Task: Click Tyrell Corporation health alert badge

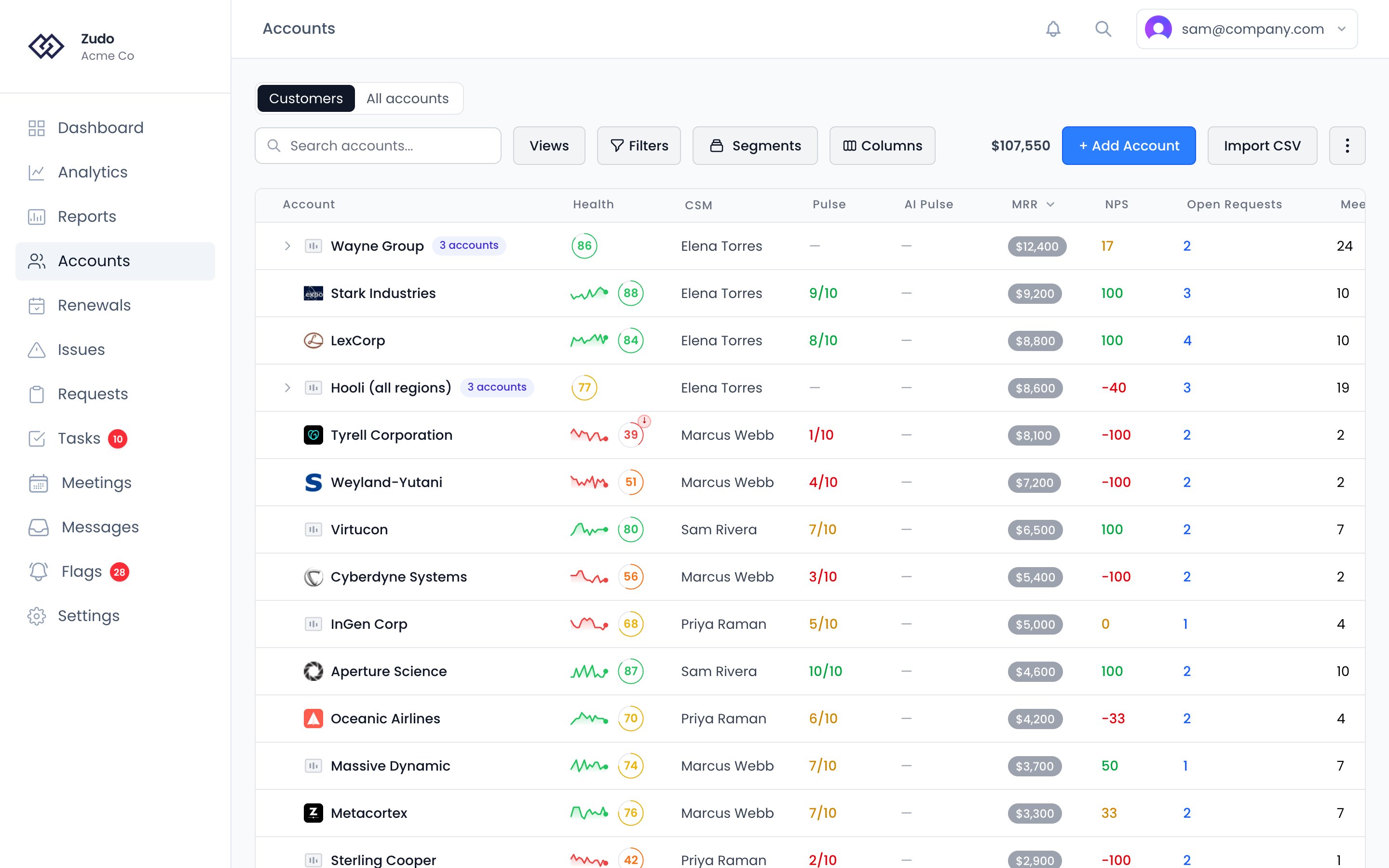Action: [644, 421]
